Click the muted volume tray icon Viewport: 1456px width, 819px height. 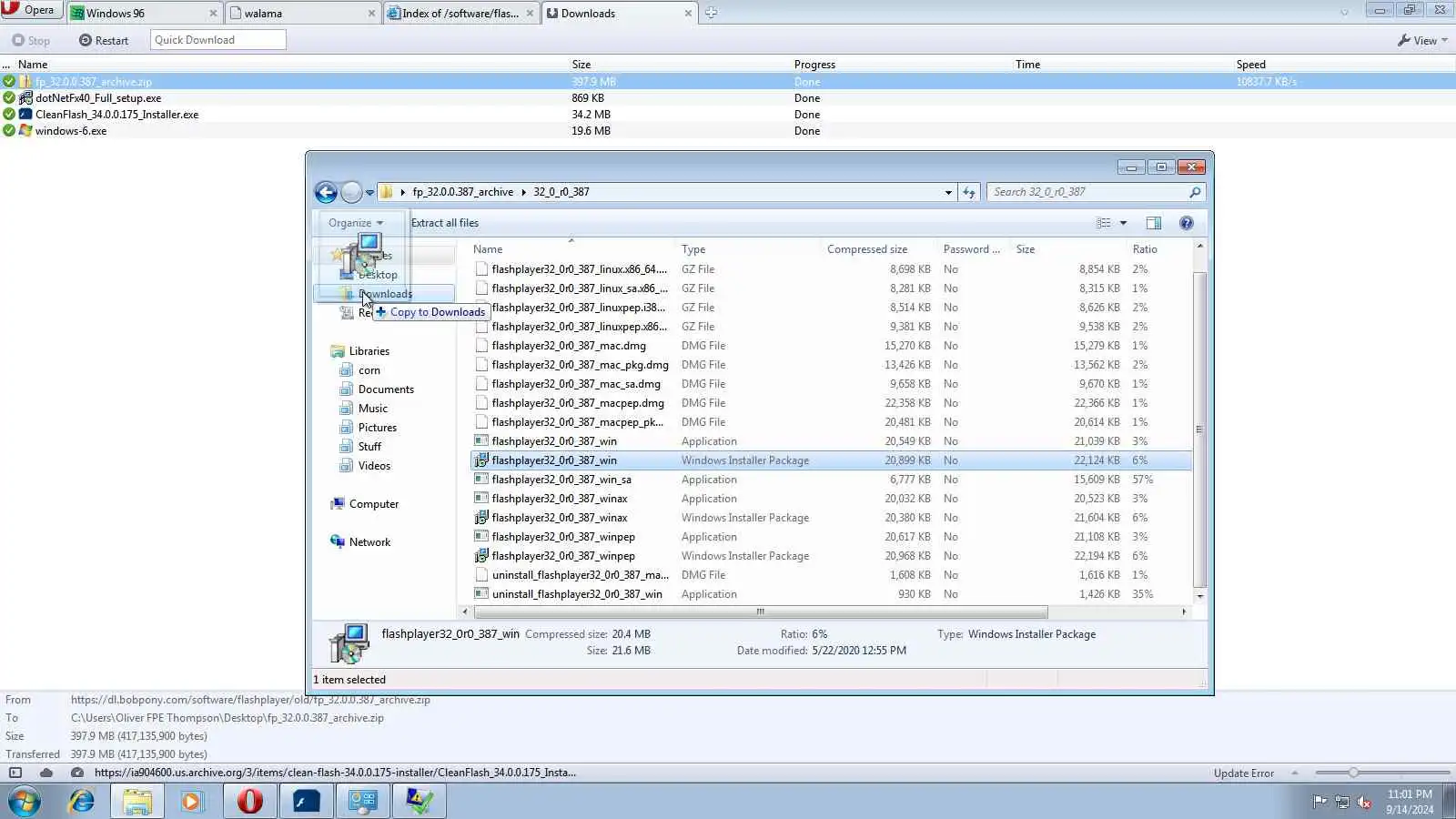pos(1364,802)
